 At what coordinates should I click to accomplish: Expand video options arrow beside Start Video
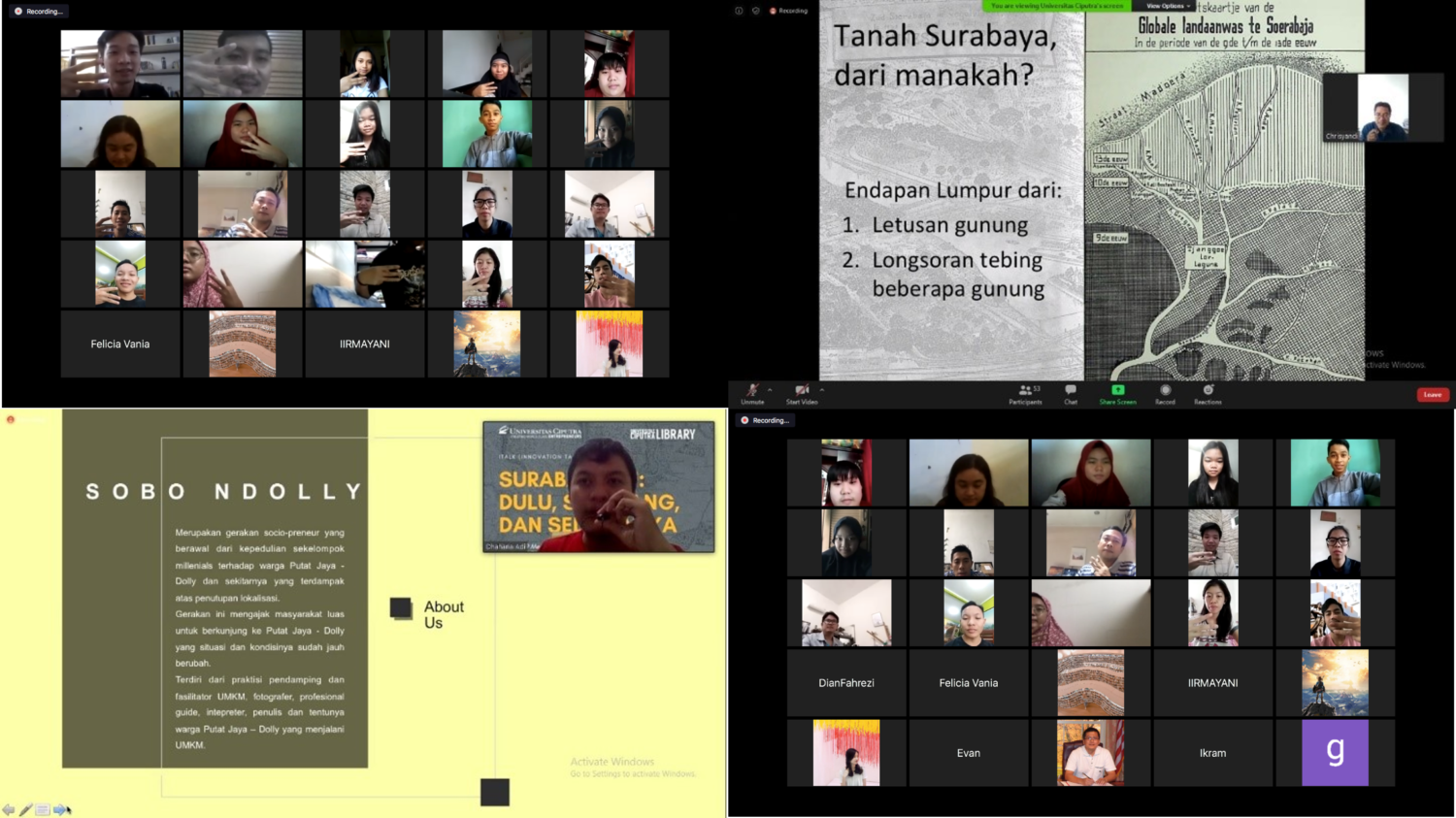click(x=821, y=390)
